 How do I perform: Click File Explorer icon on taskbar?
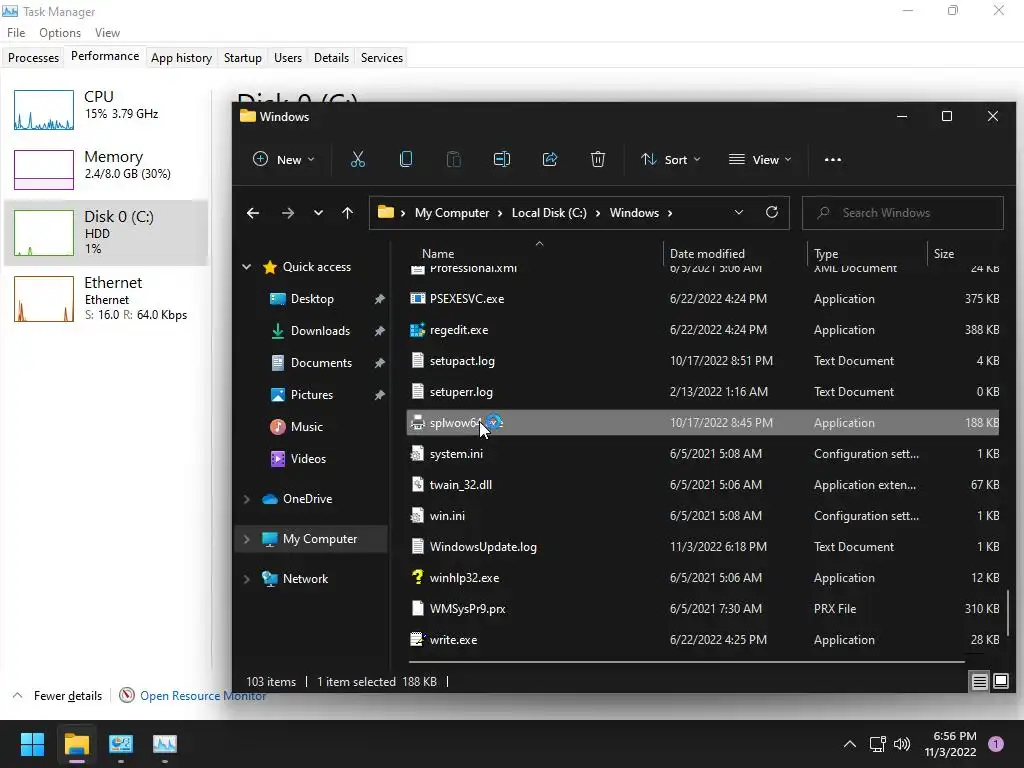point(76,744)
